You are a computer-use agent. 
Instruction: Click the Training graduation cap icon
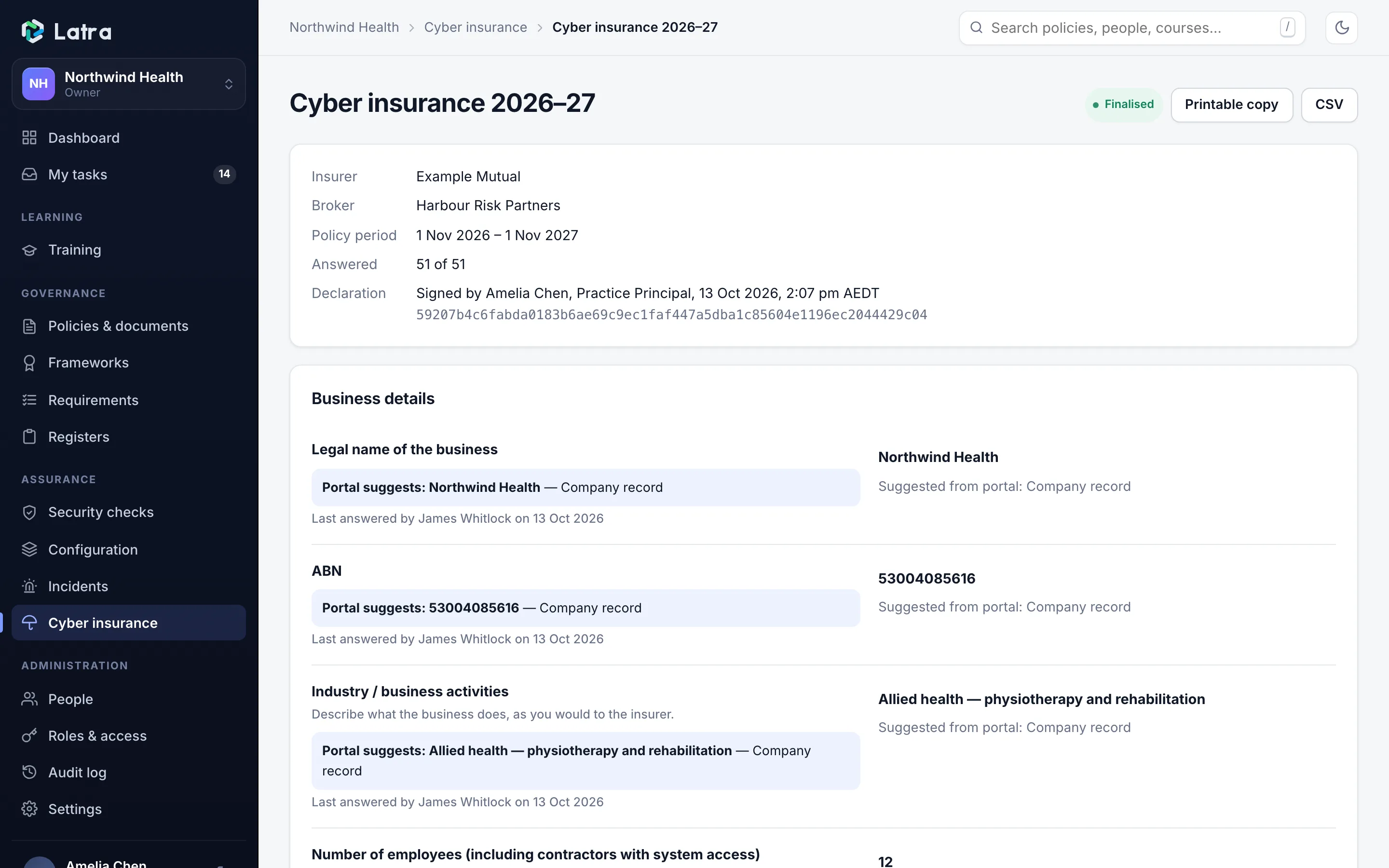click(29, 250)
